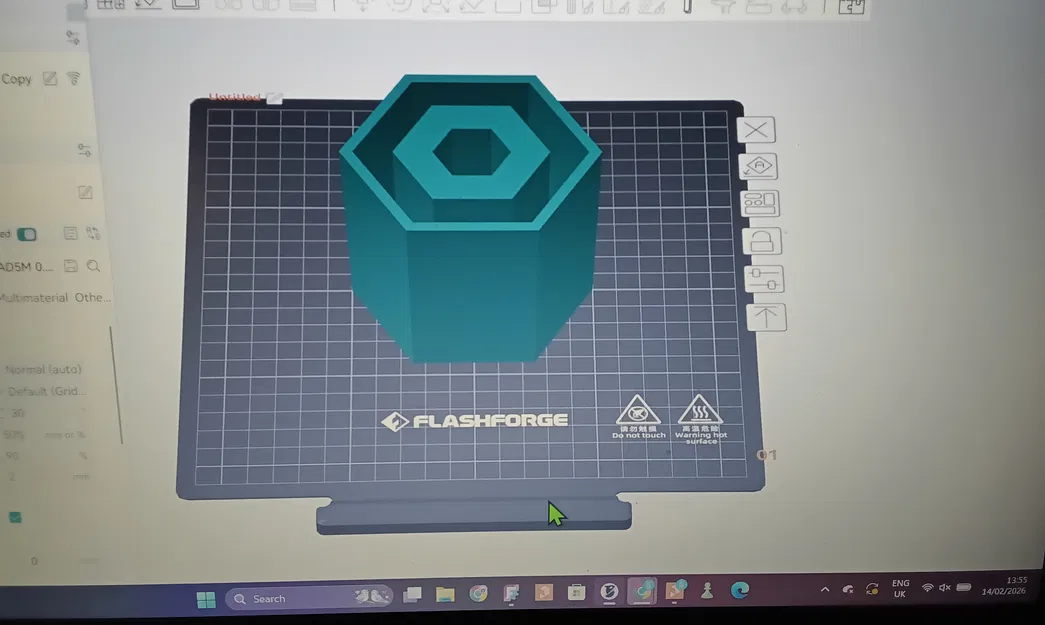Screen dimensions: 1045x625
Task: Open Microsoft Edge from the taskbar
Action: coord(739,590)
